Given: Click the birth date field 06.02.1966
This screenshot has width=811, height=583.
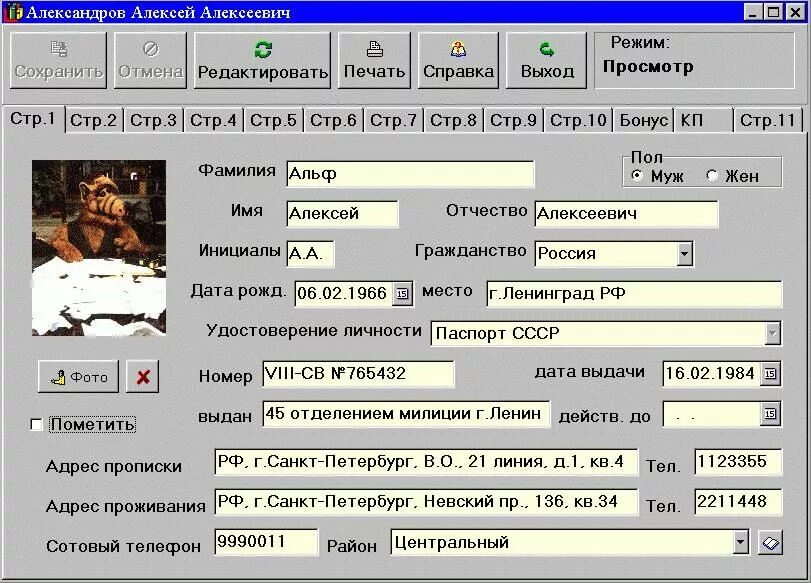Looking at the screenshot, I should click(344, 294).
